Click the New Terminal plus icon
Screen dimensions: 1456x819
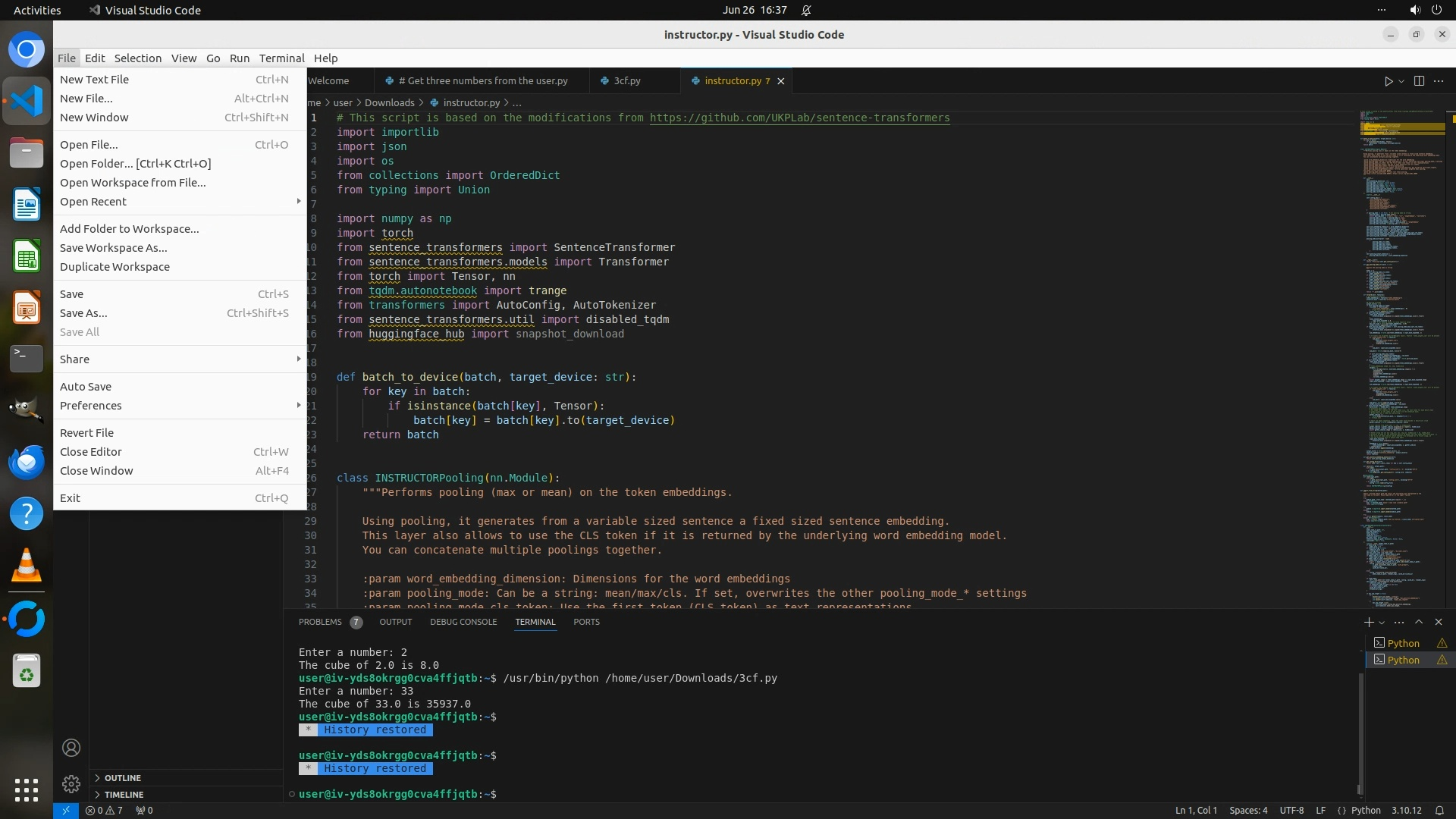click(1368, 622)
